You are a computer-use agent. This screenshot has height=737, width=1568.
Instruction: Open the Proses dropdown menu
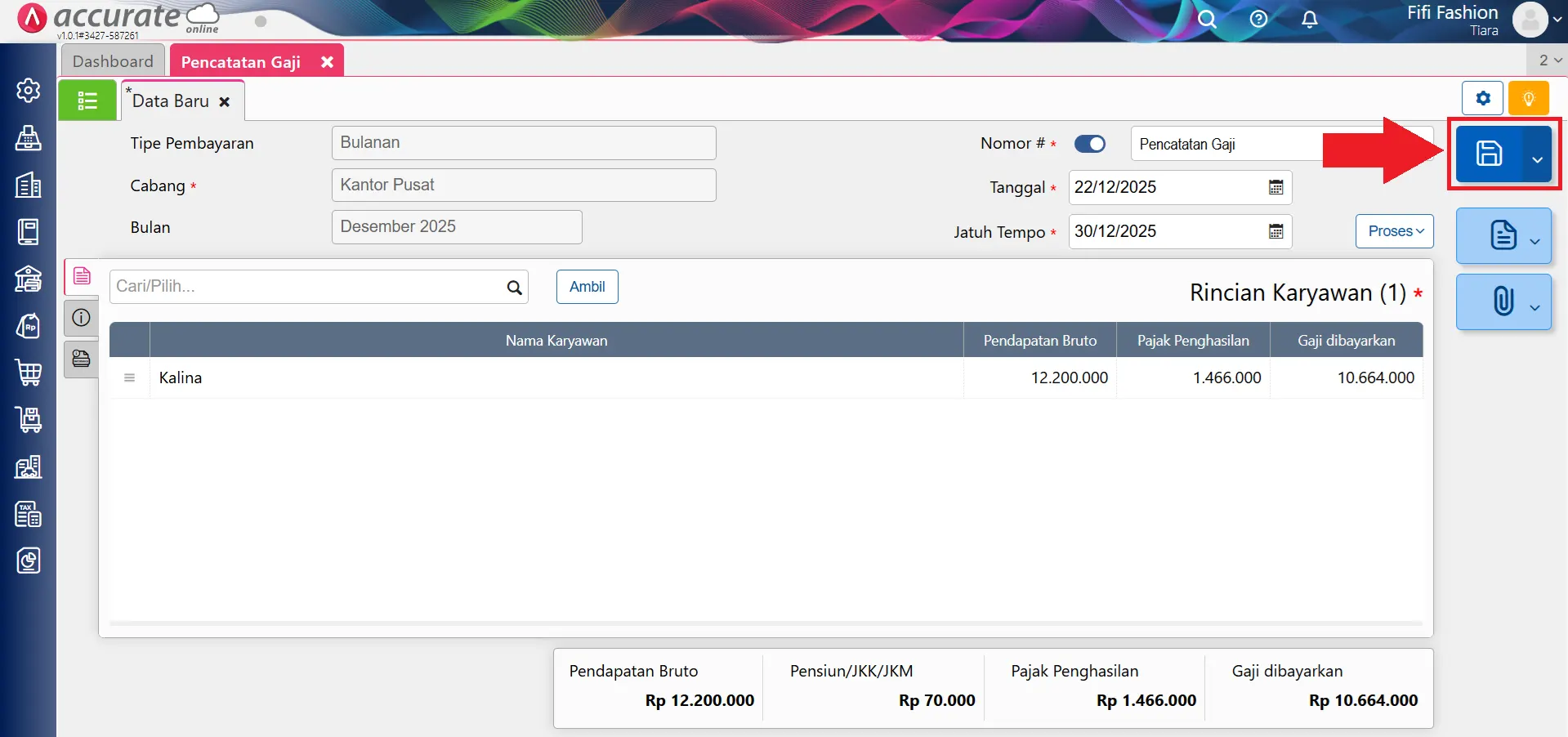click(x=1395, y=231)
